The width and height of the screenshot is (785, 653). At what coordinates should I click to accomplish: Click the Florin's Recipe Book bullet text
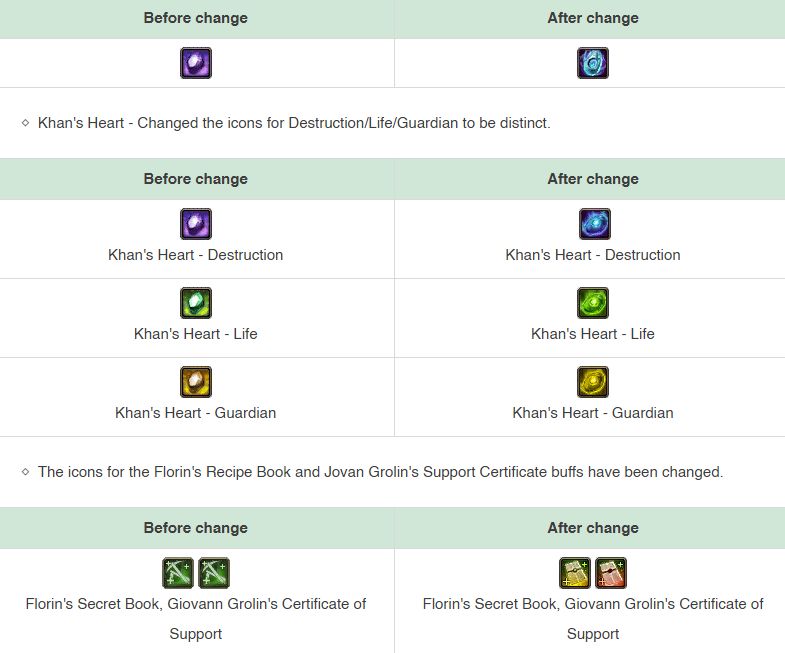(380, 472)
